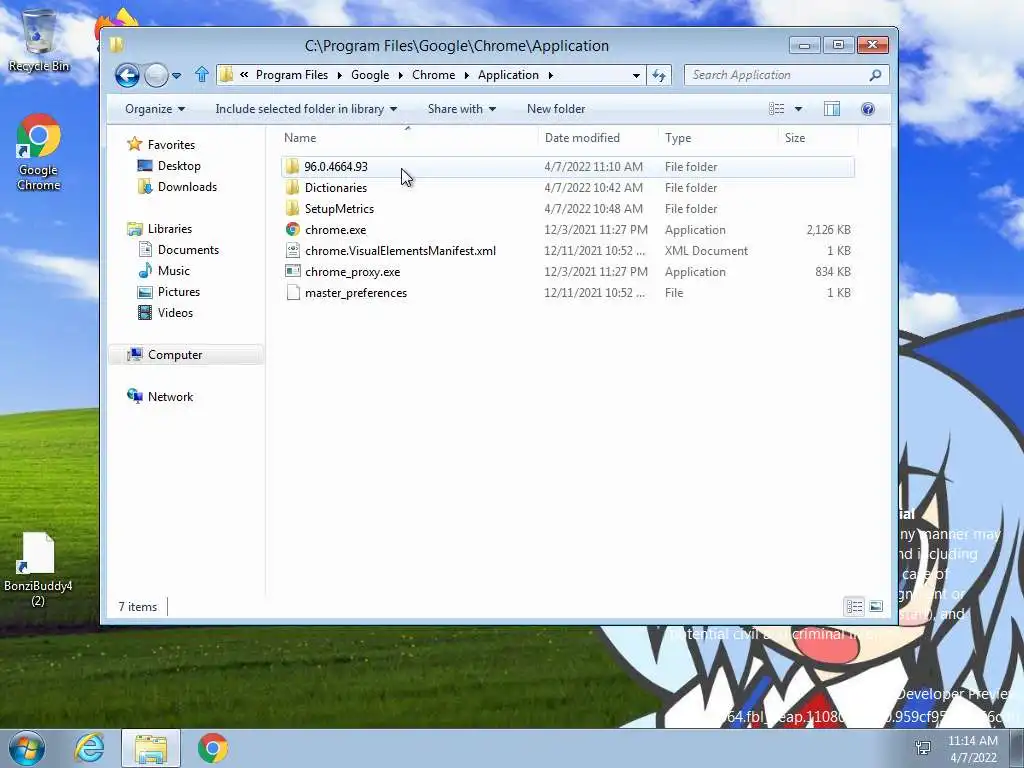Open the Windows Start button

pos(27,748)
